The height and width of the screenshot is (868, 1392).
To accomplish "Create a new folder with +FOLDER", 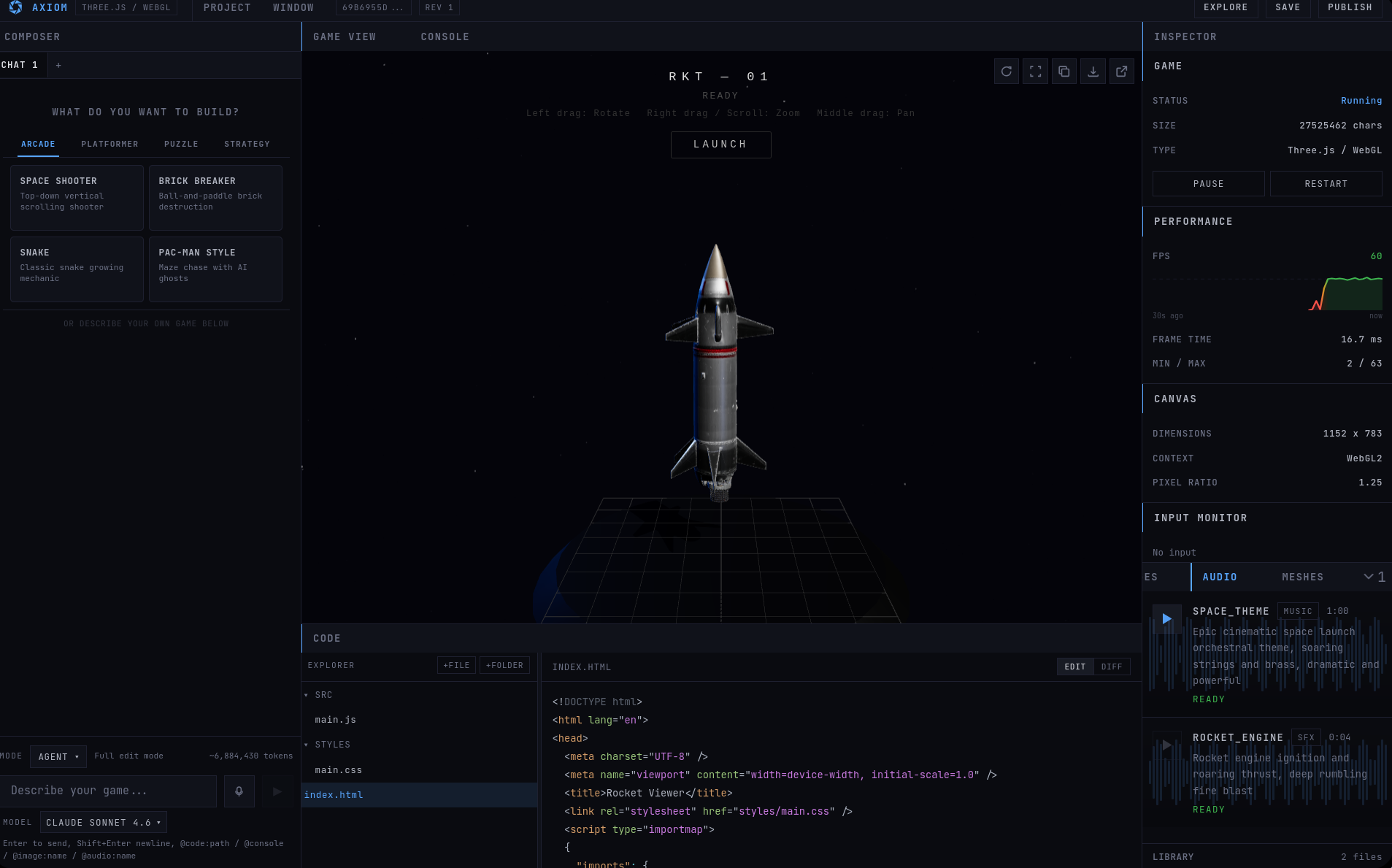I will click(x=504, y=666).
